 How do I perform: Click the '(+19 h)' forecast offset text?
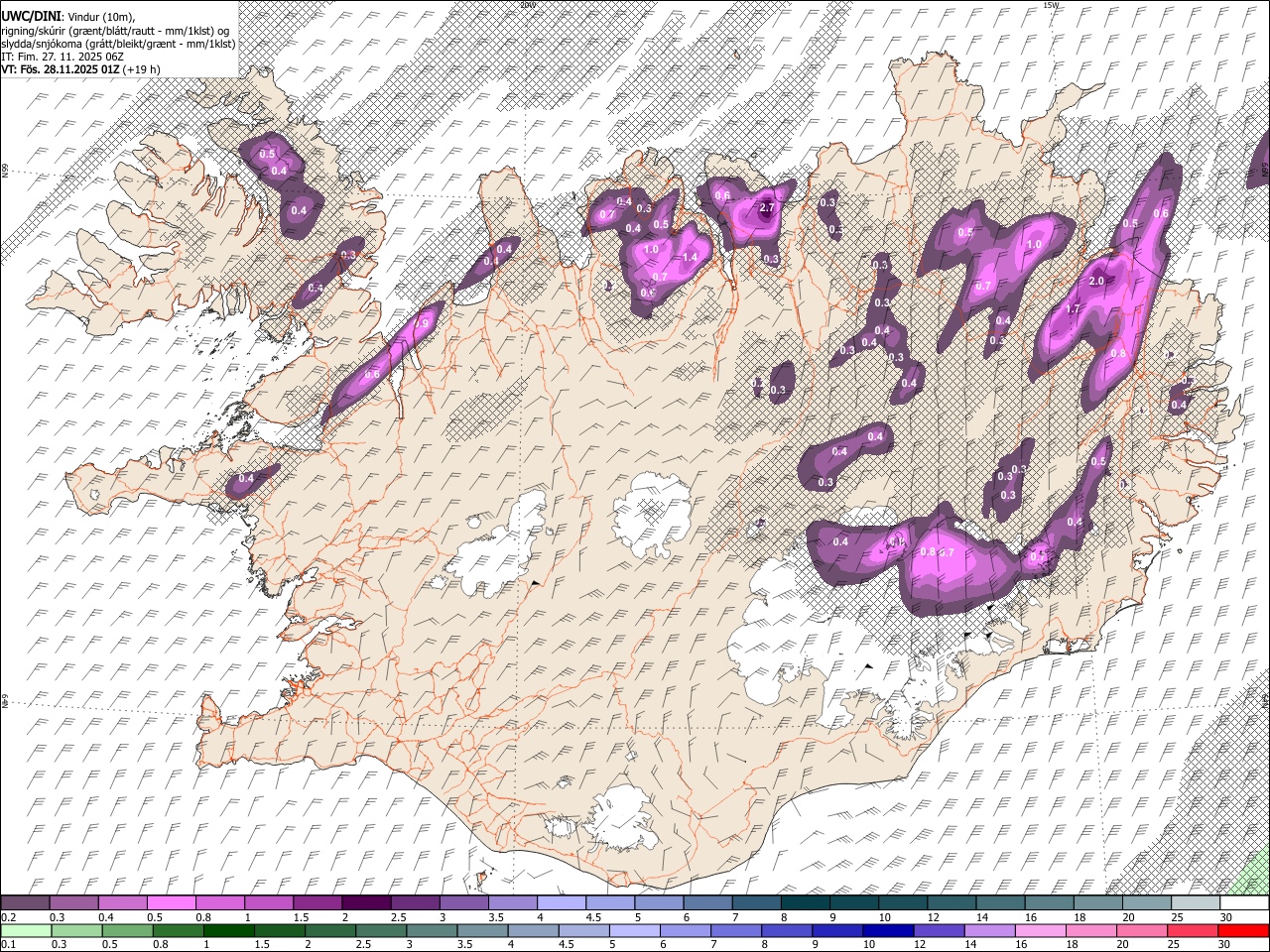[x=142, y=69]
